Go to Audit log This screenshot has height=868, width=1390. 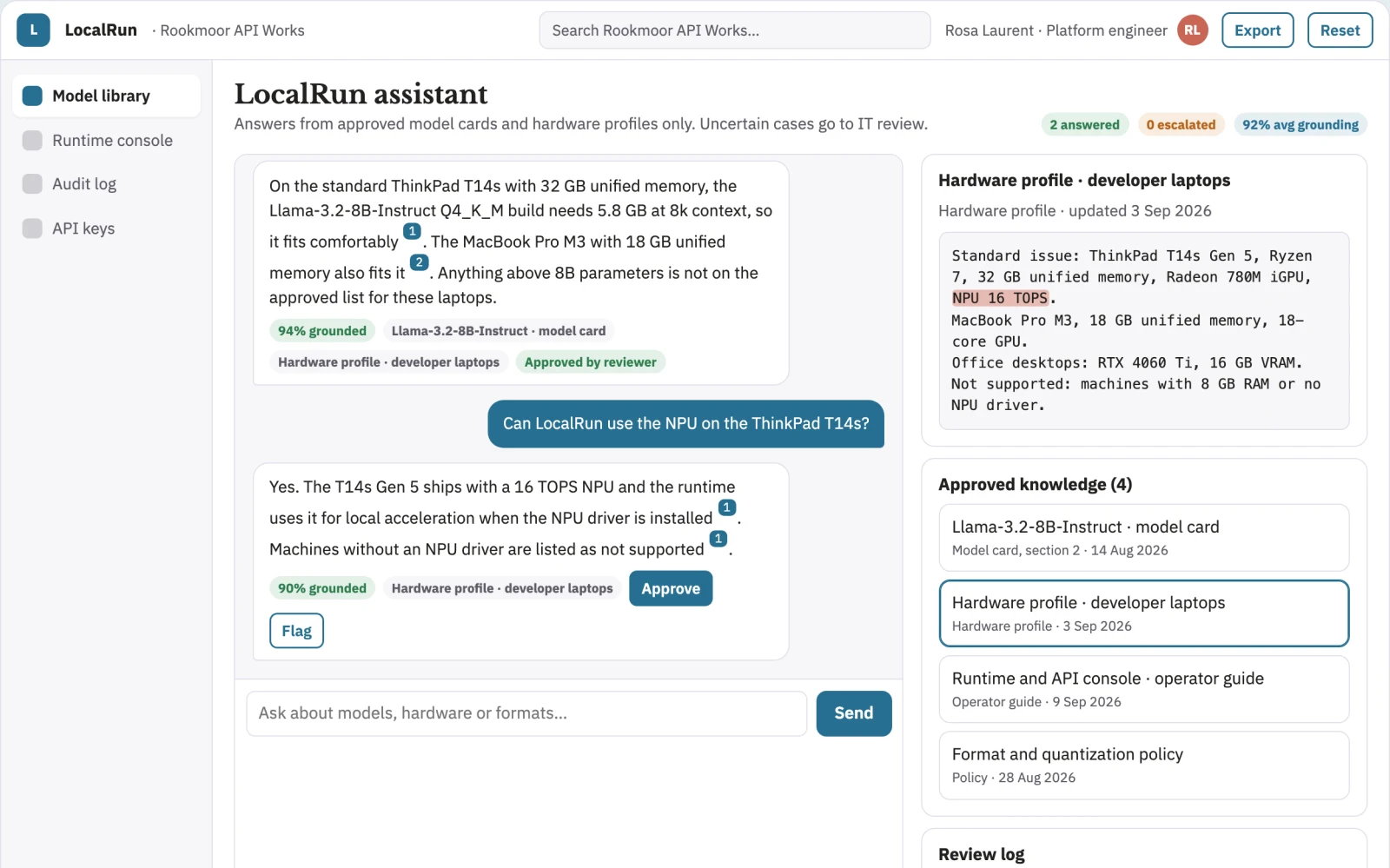pos(106,184)
